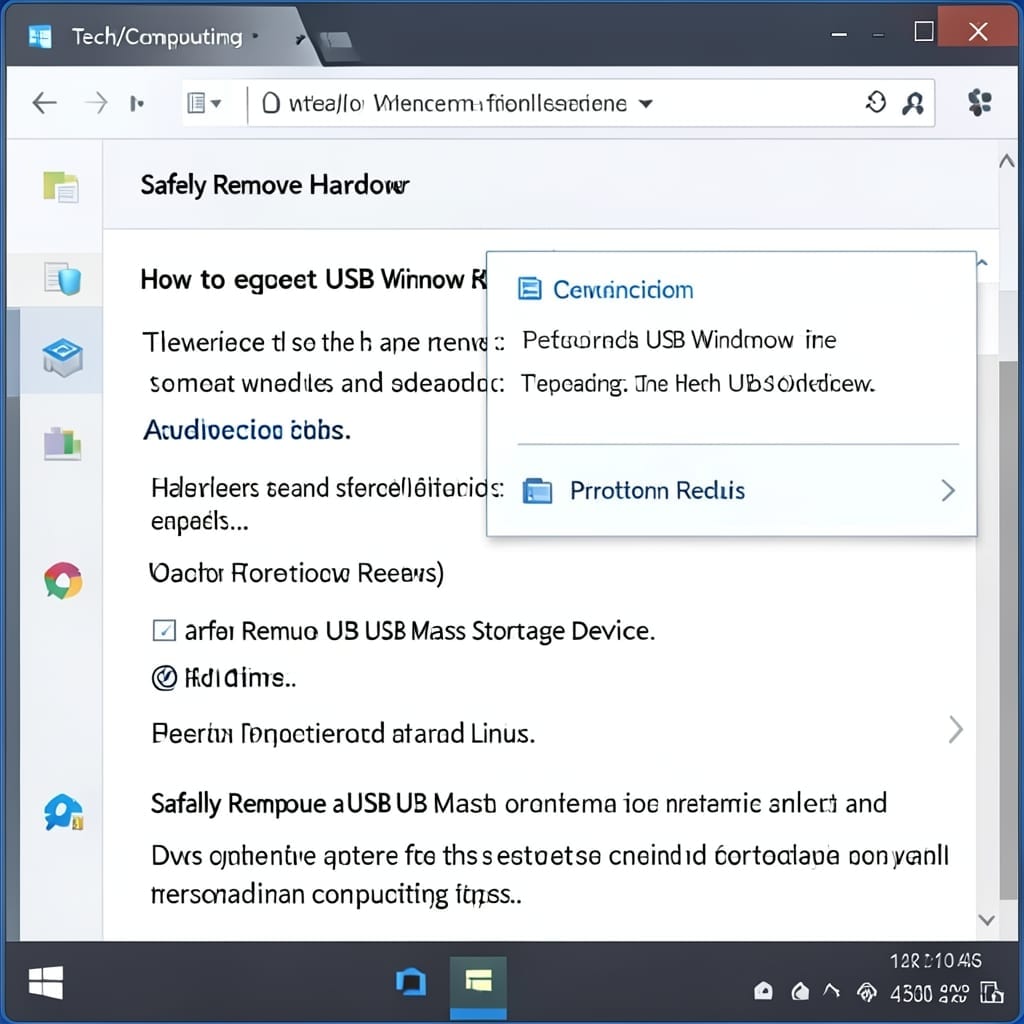Click the Oactor Roretioow Reeens text
This screenshot has width=1024, height=1024.
(x=296, y=573)
